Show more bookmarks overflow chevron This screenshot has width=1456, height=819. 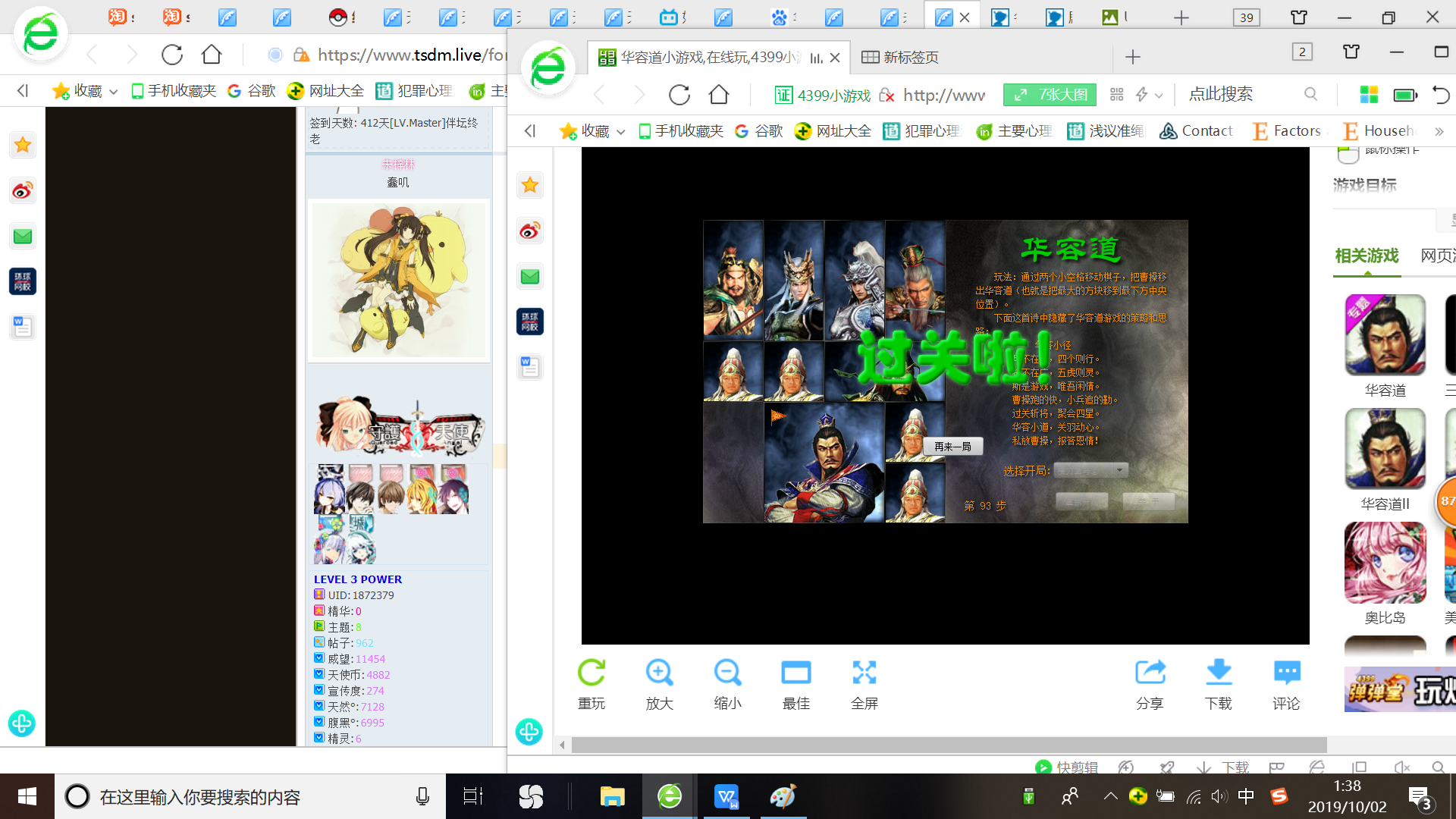click(1439, 131)
